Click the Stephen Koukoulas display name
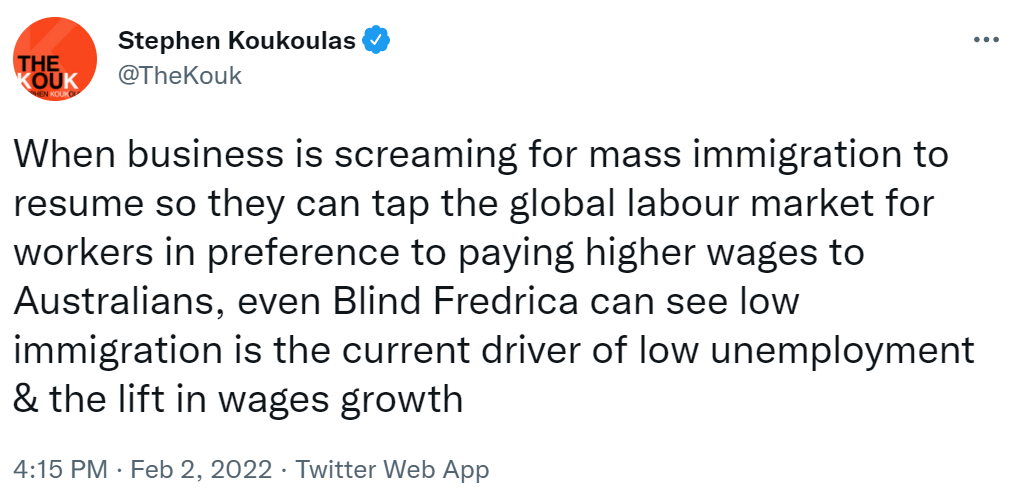This screenshot has width=1024, height=497. point(239,41)
